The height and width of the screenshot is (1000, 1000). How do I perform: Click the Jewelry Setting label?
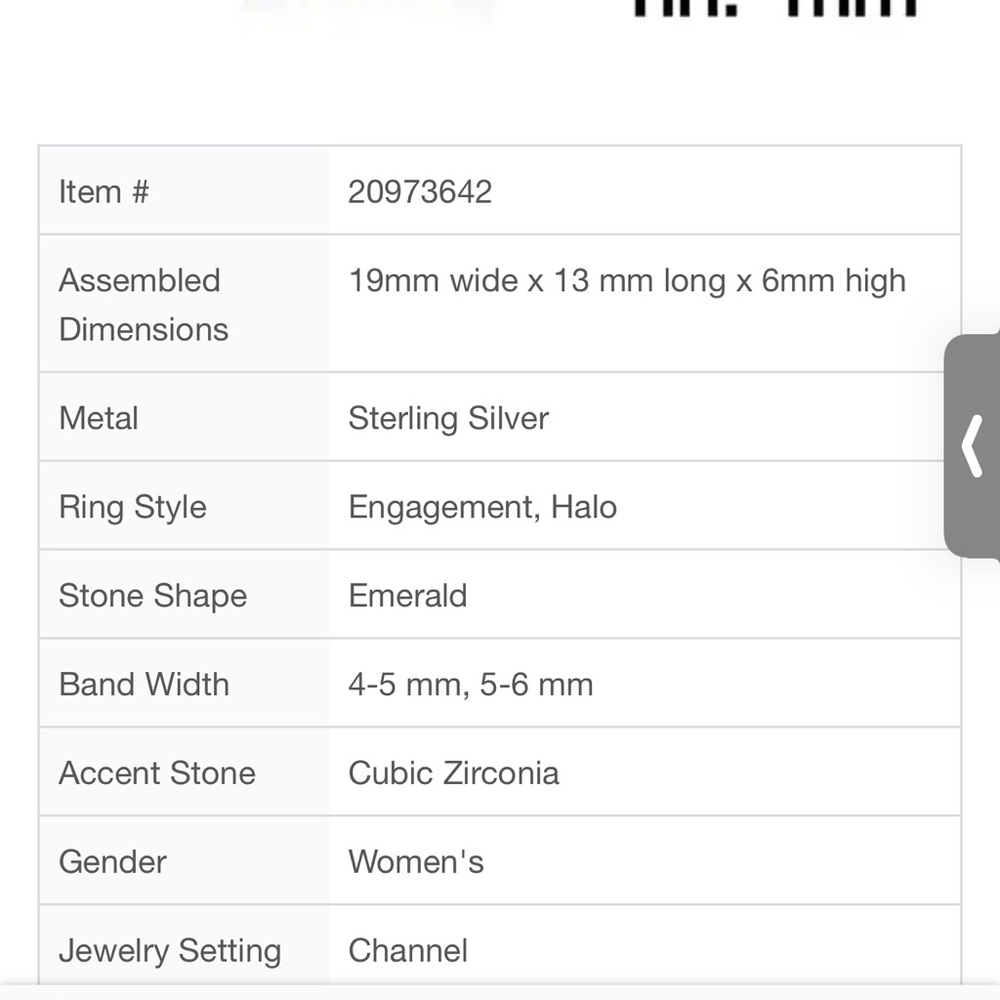click(x=170, y=950)
